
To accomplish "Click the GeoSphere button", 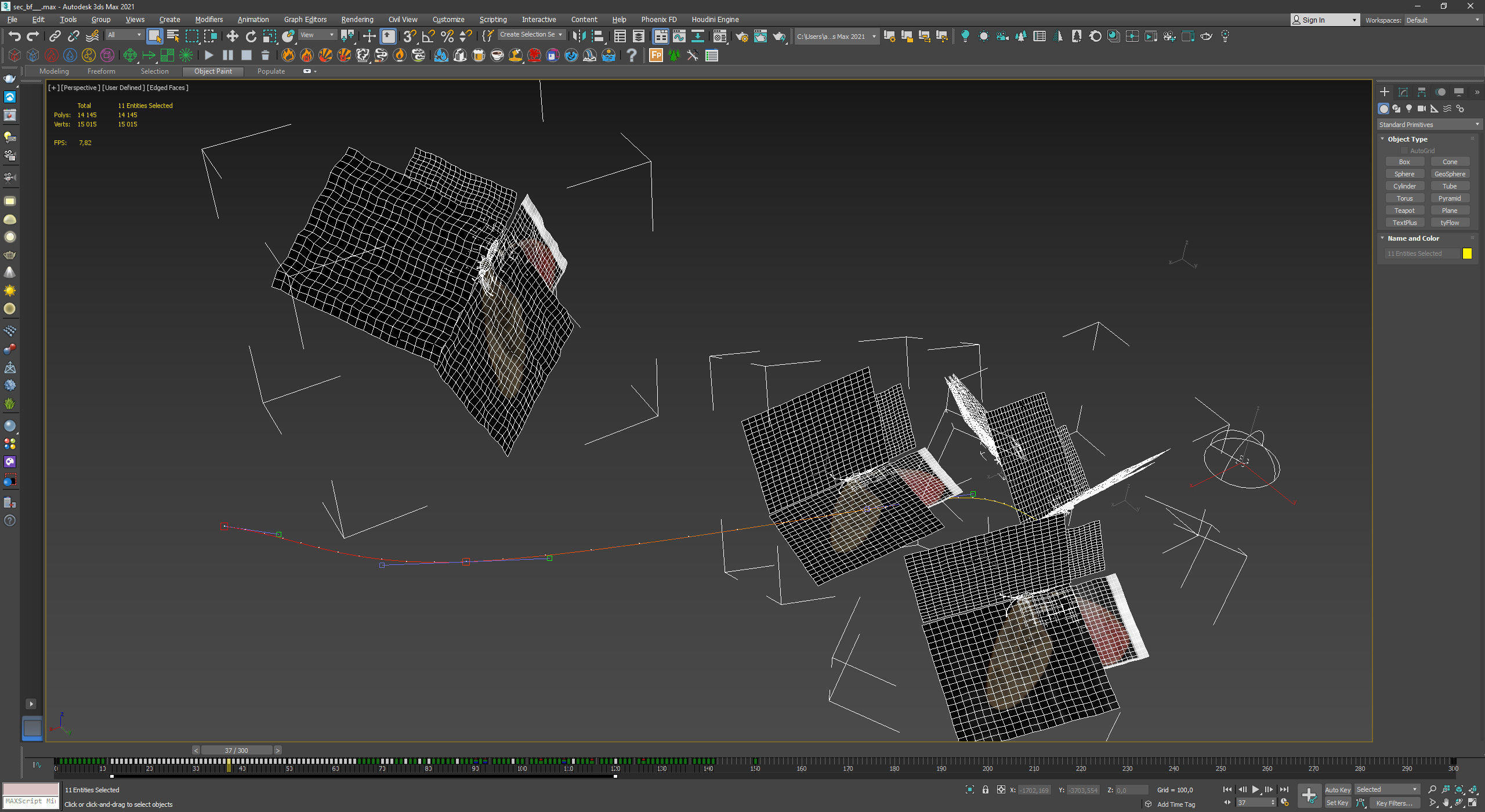I will (x=1450, y=174).
